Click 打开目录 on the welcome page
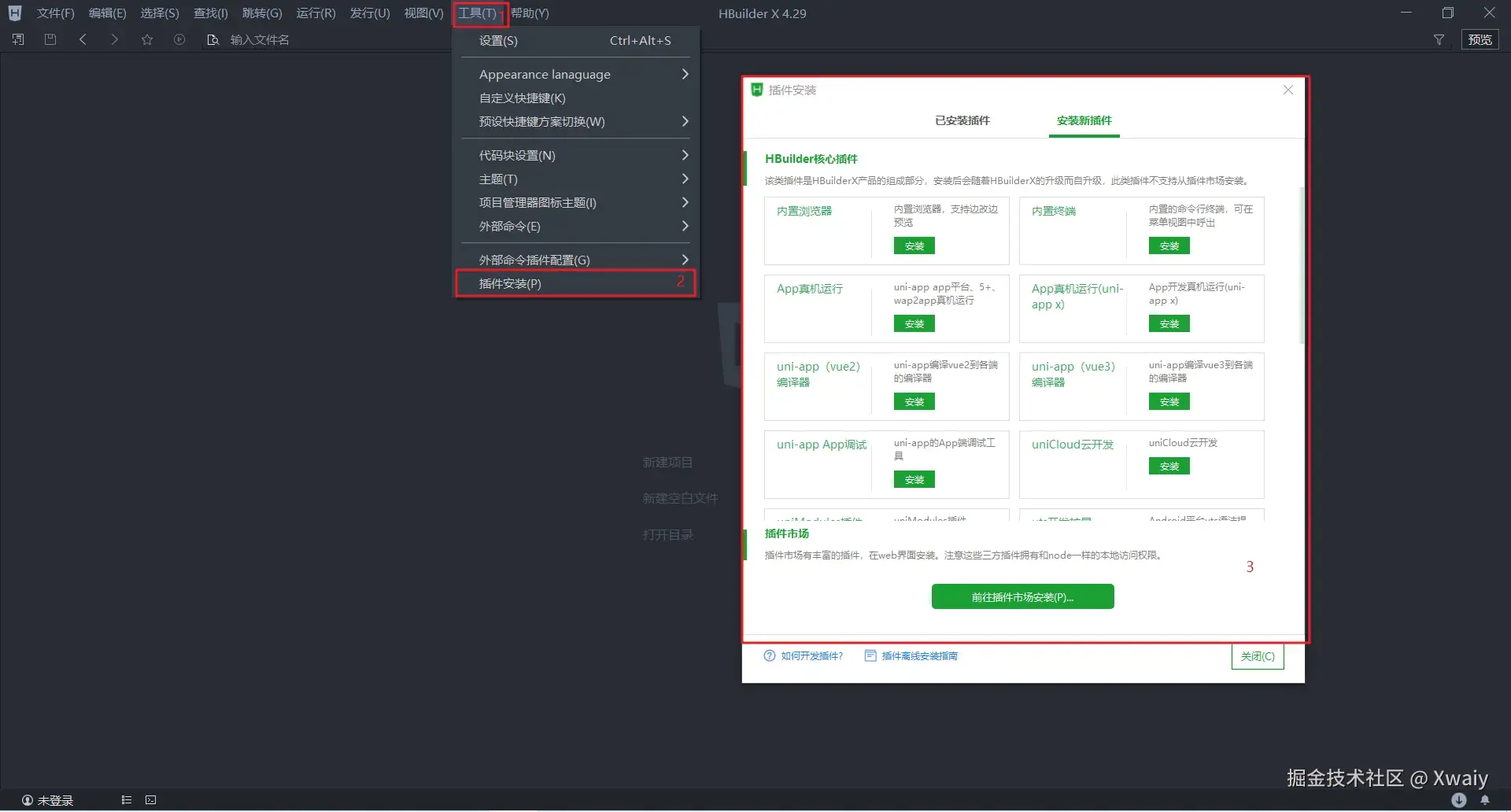 coord(667,534)
